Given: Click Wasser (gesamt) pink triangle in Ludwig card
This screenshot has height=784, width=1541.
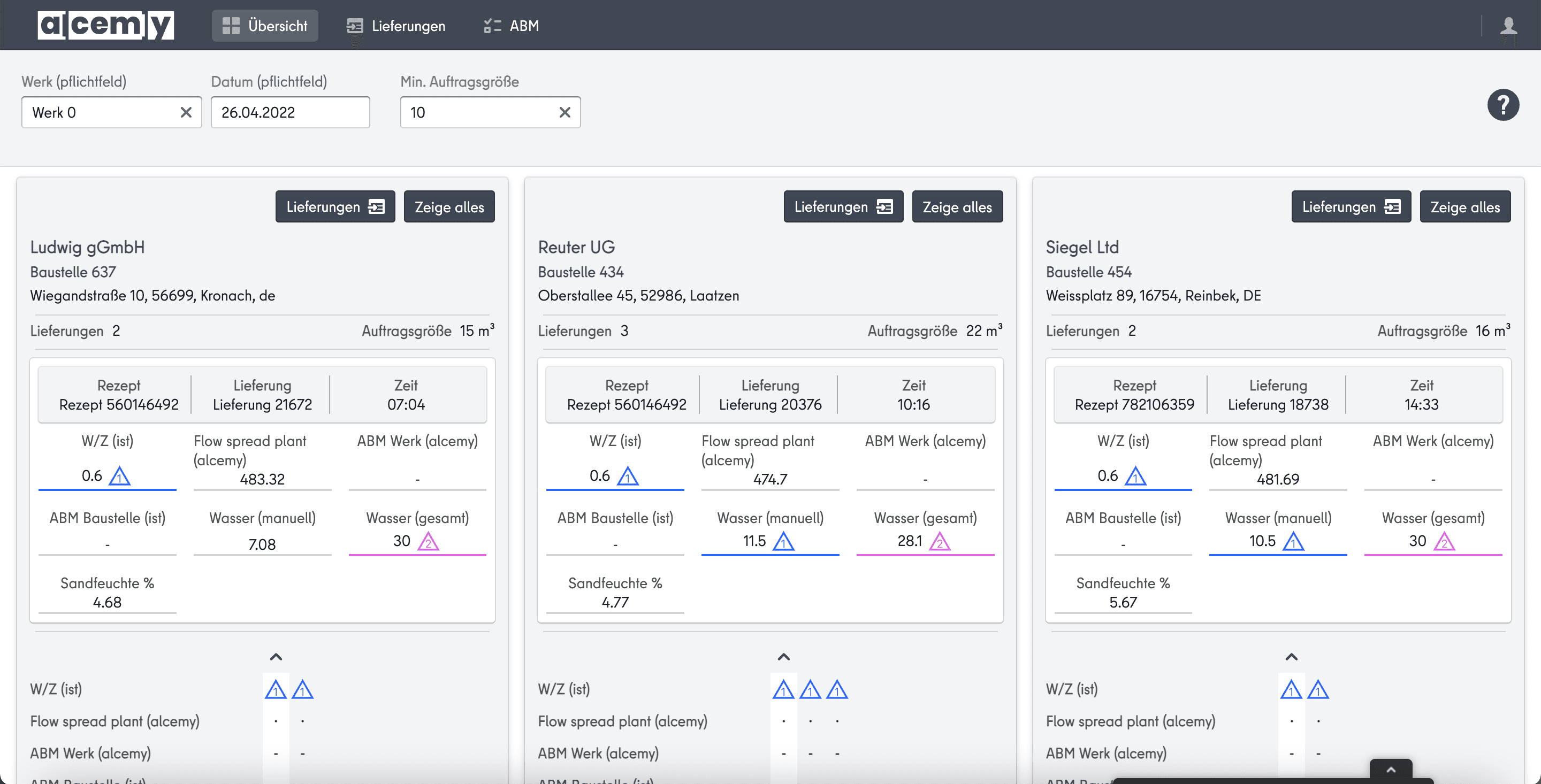Looking at the screenshot, I should pyautogui.click(x=428, y=541).
